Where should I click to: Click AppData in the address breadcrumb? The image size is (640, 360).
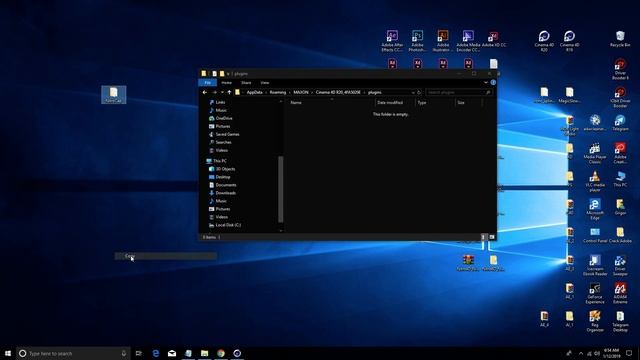pos(254,92)
